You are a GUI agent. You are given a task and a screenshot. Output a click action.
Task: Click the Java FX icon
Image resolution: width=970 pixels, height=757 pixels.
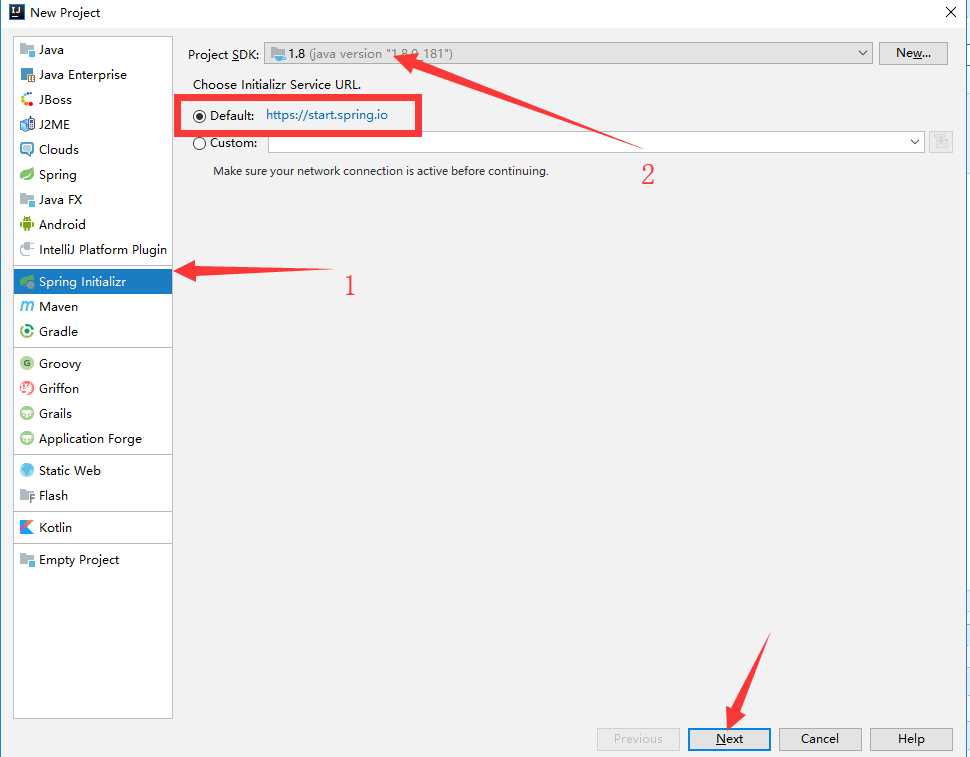[x=27, y=200]
